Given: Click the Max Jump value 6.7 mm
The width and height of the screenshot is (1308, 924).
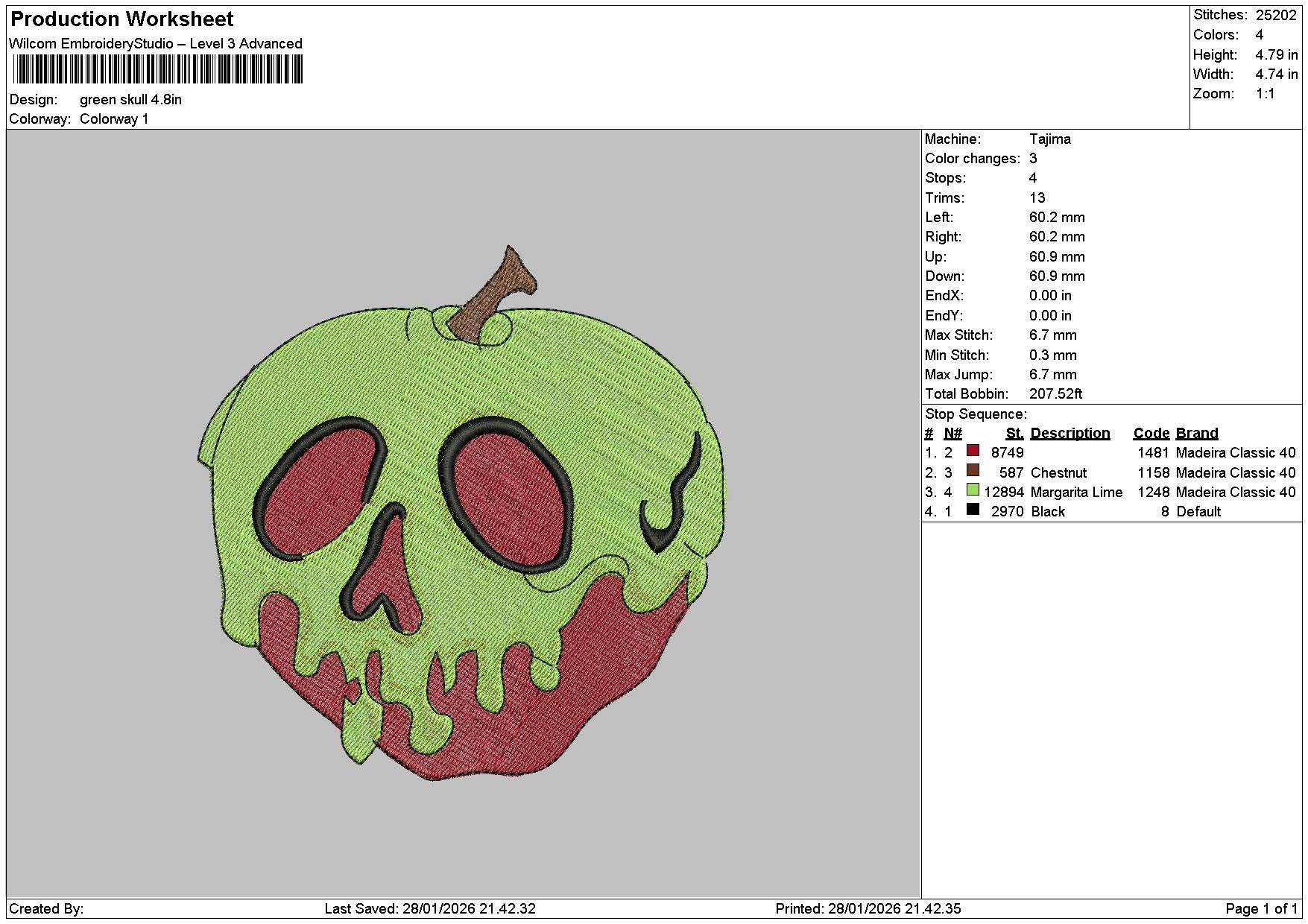Looking at the screenshot, I should click(1053, 374).
